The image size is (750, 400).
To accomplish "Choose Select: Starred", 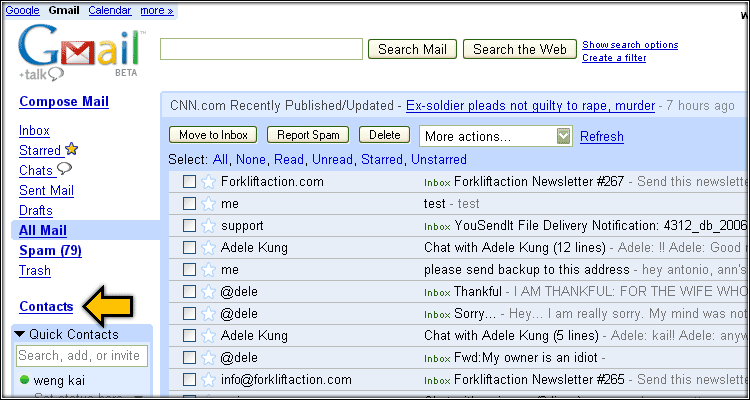I will [x=382, y=159].
